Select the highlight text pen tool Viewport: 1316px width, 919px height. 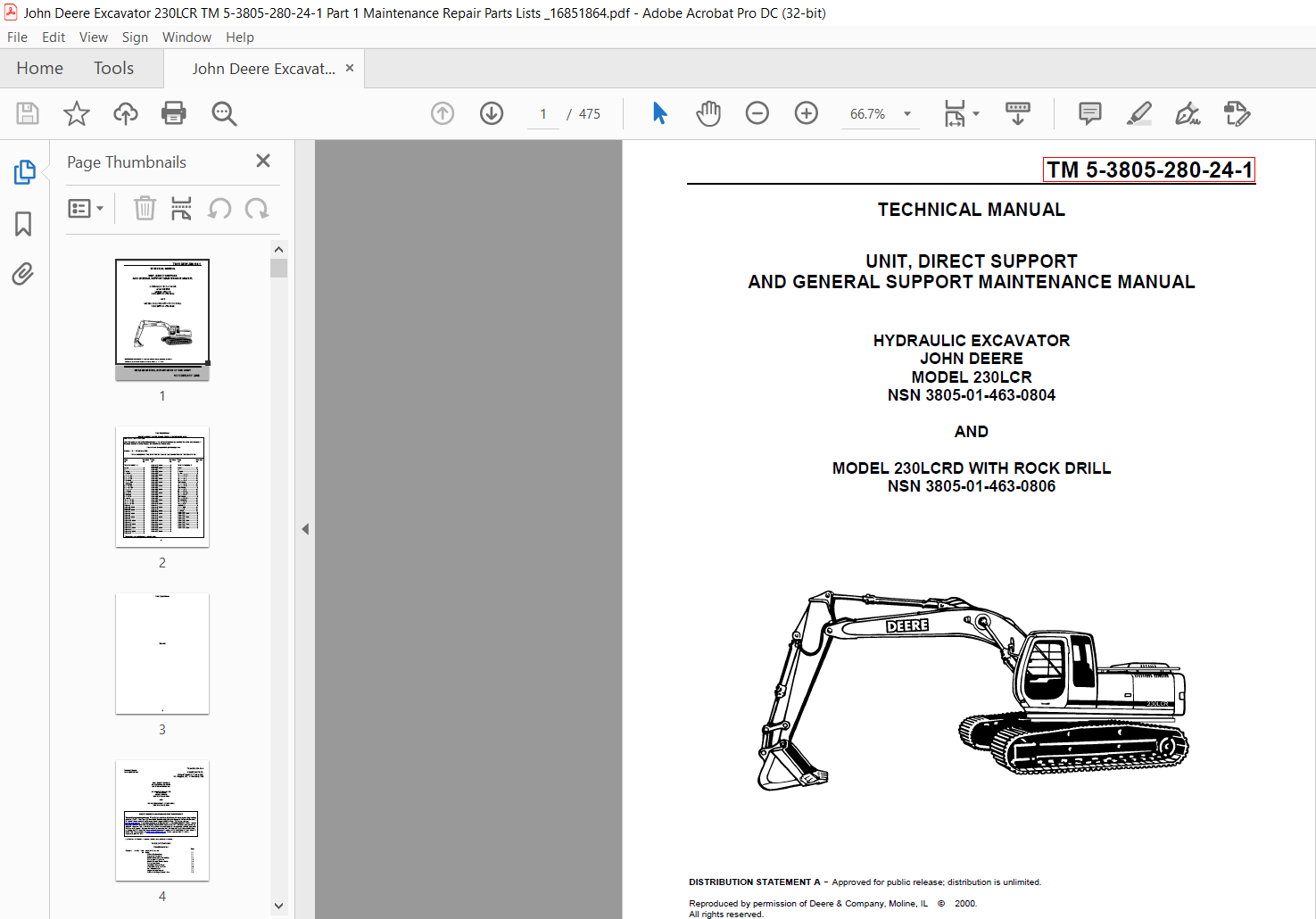pos(1139,113)
